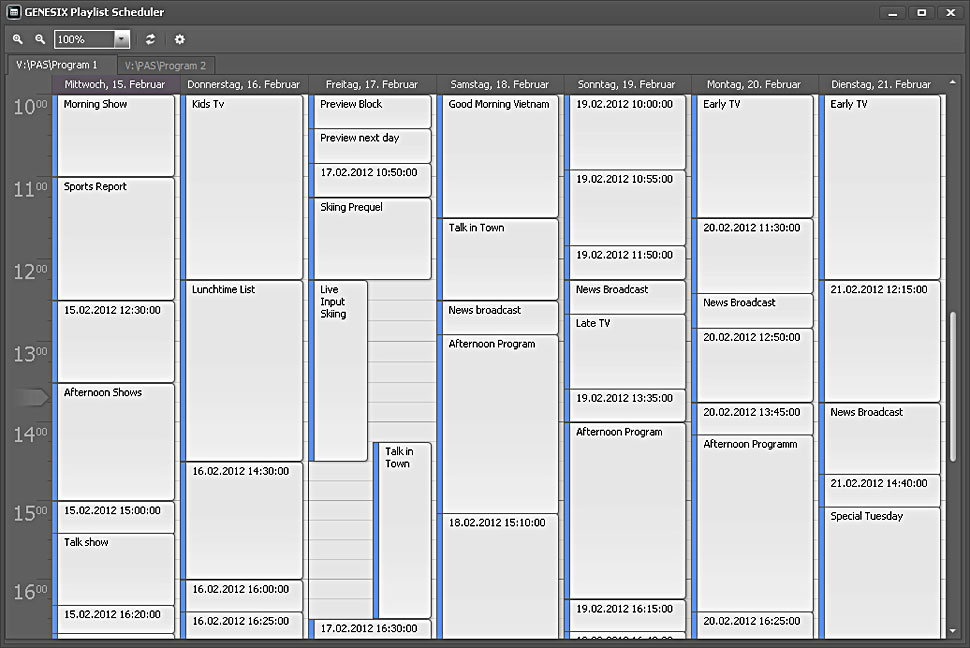The image size is (970, 648).
Task: Select the Freitag, 17. Februar column header
Action: [372, 85]
